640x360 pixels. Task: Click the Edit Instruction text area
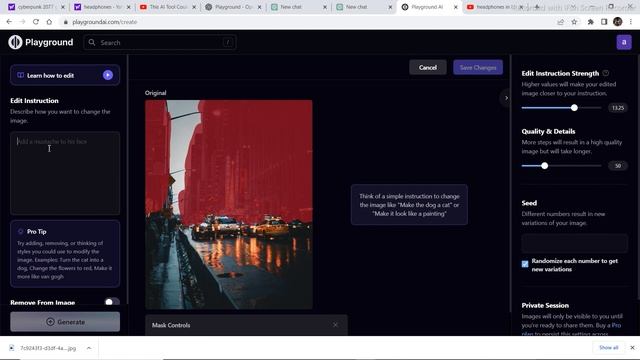pyautogui.click(x=65, y=173)
